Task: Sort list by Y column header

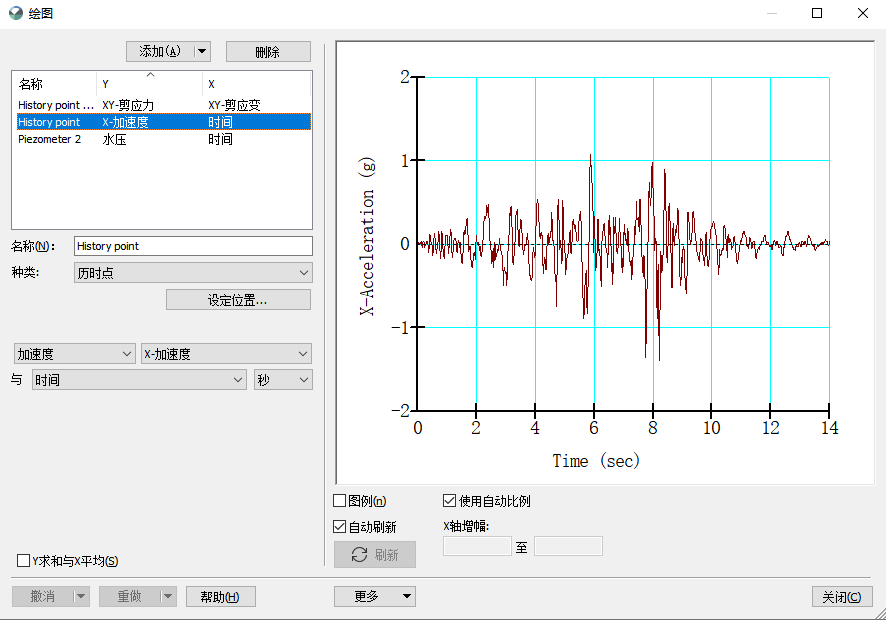Action: pos(149,84)
